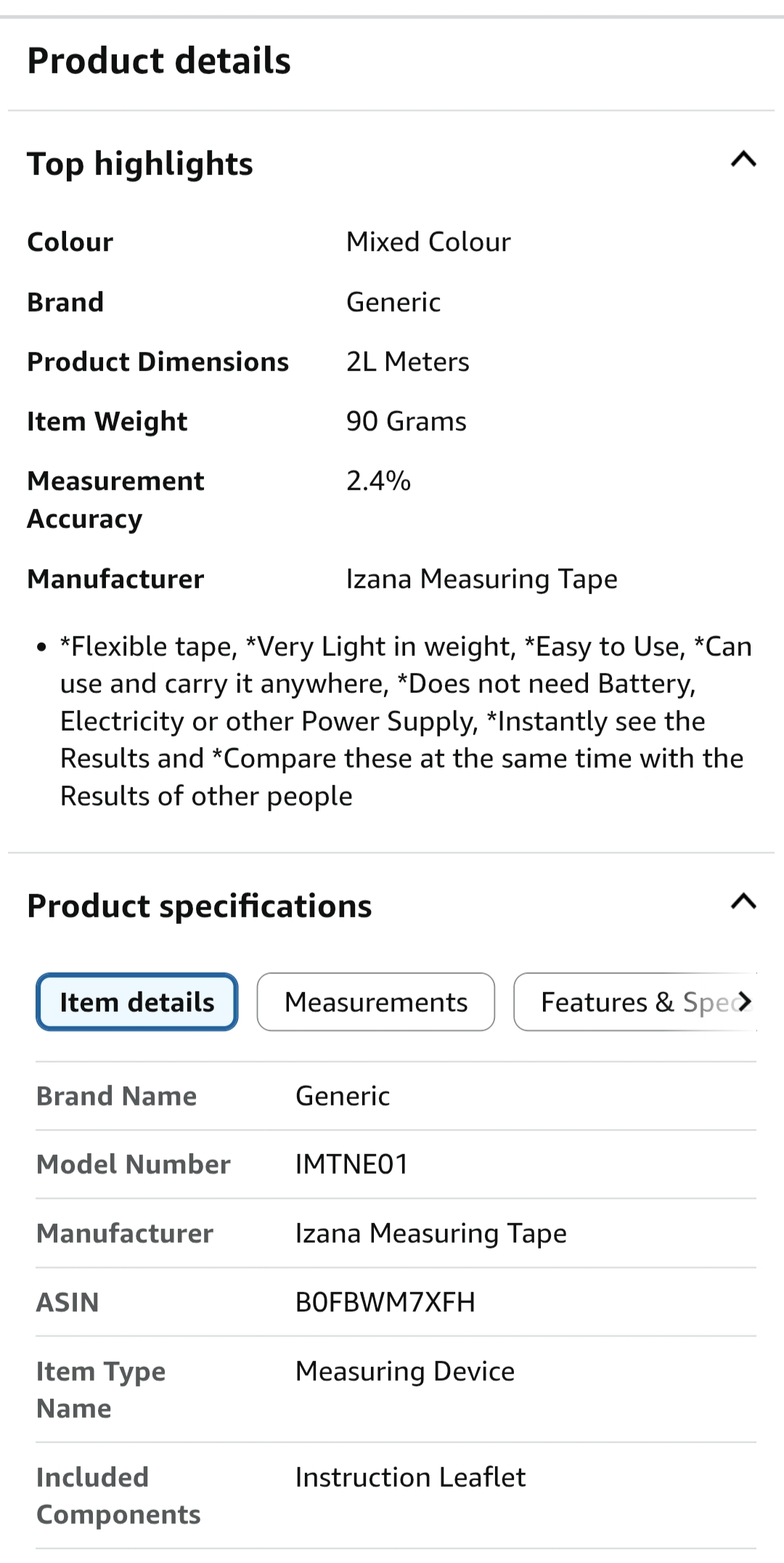Tap Izana Measuring Tape in Top highlights
Viewport: 784px width, 1563px height.
click(x=481, y=579)
